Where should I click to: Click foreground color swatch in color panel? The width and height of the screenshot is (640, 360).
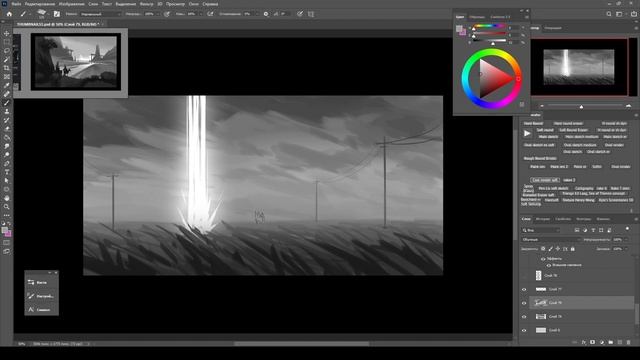[x=459, y=28]
